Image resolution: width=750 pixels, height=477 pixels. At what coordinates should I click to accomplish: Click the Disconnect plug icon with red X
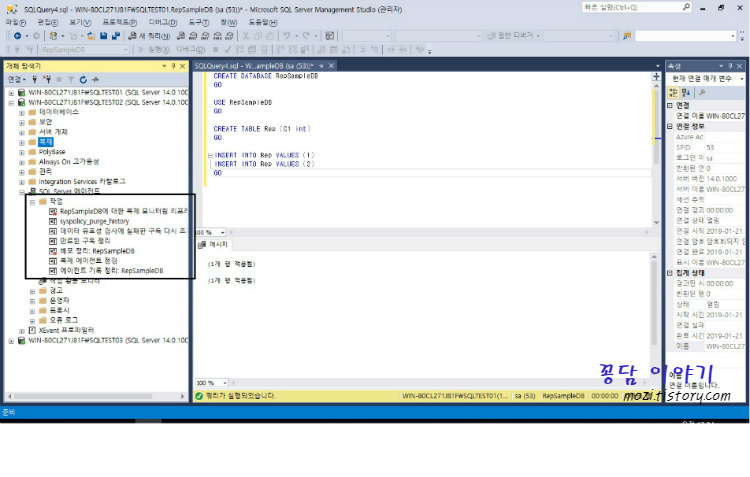(47, 79)
